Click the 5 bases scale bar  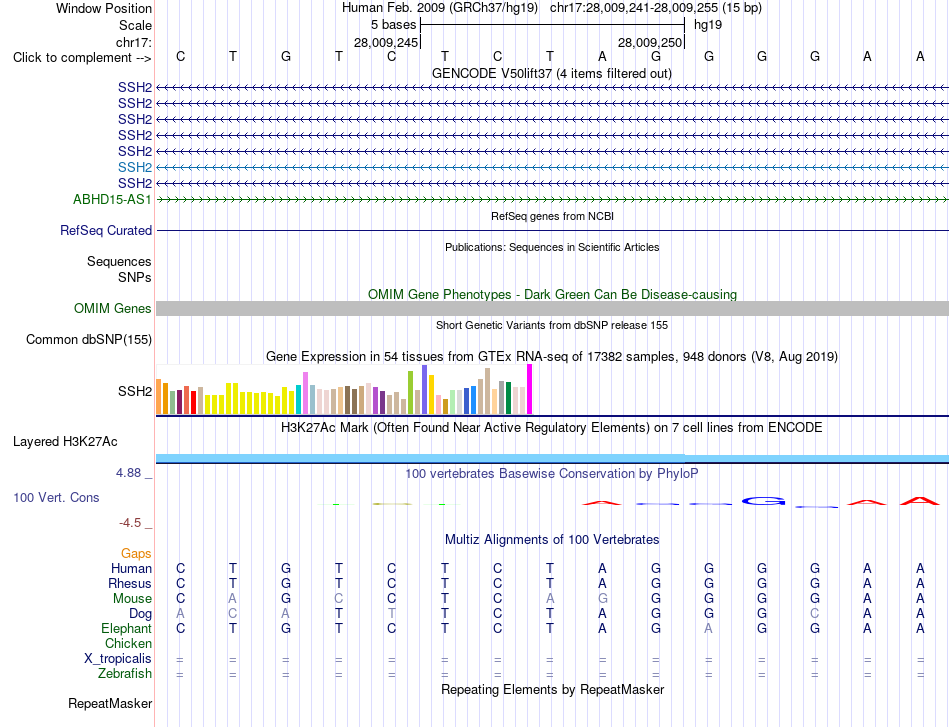click(552, 25)
